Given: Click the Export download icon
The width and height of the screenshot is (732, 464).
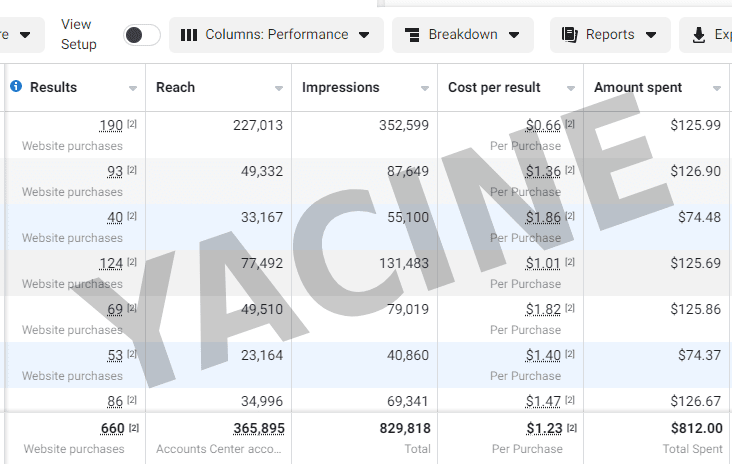Looking at the screenshot, I should tap(698, 35).
